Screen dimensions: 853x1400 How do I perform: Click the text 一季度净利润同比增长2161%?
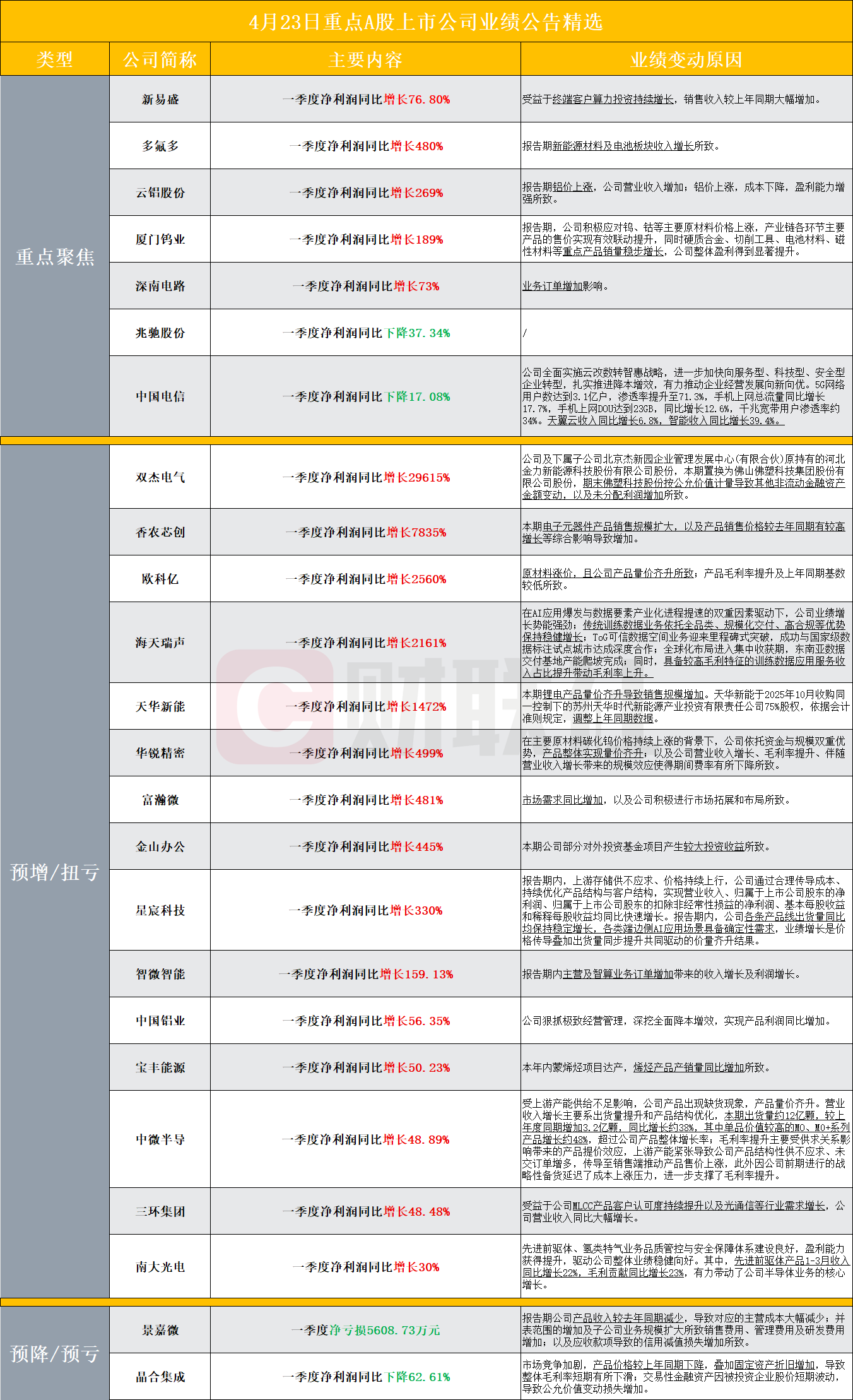click(366, 643)
